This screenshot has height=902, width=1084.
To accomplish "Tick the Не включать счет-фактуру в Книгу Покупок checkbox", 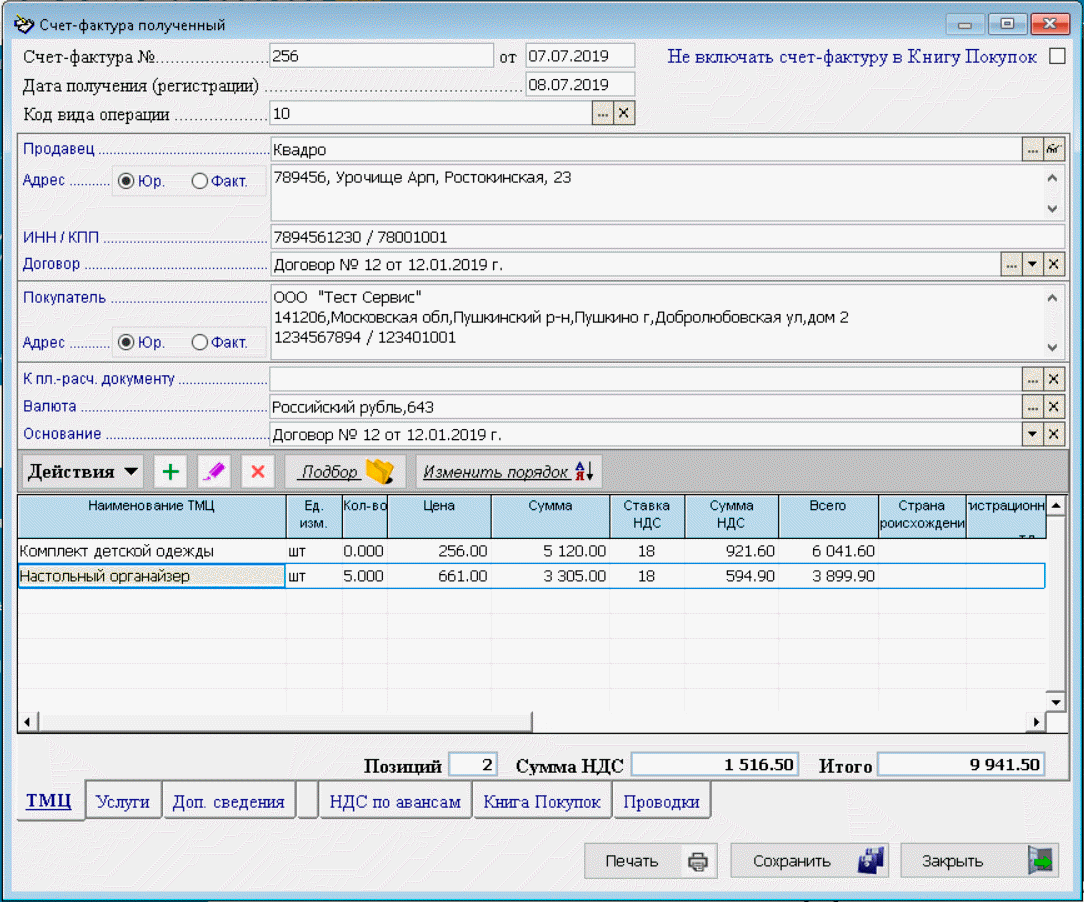I will pyautogui.click(x=1057, y=56).
